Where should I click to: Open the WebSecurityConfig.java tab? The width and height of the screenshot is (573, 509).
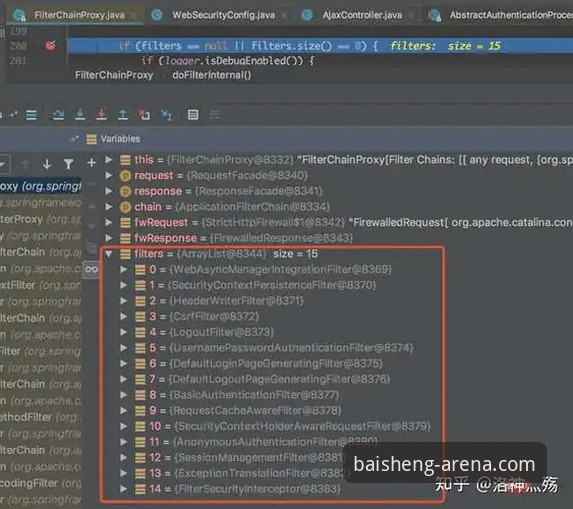[x=223, y=15]
